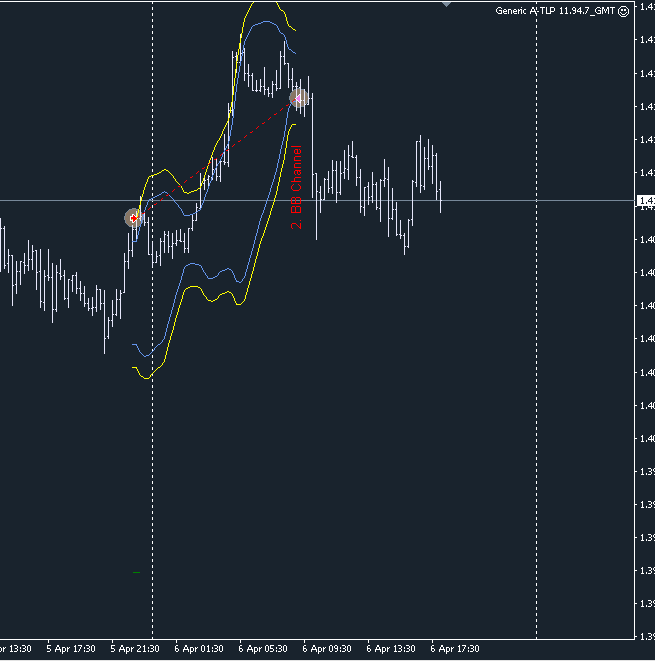Click the '5 Apr 17:30' time axis label
This screenshot has width=655, height=662.
(x=71, y=648)
